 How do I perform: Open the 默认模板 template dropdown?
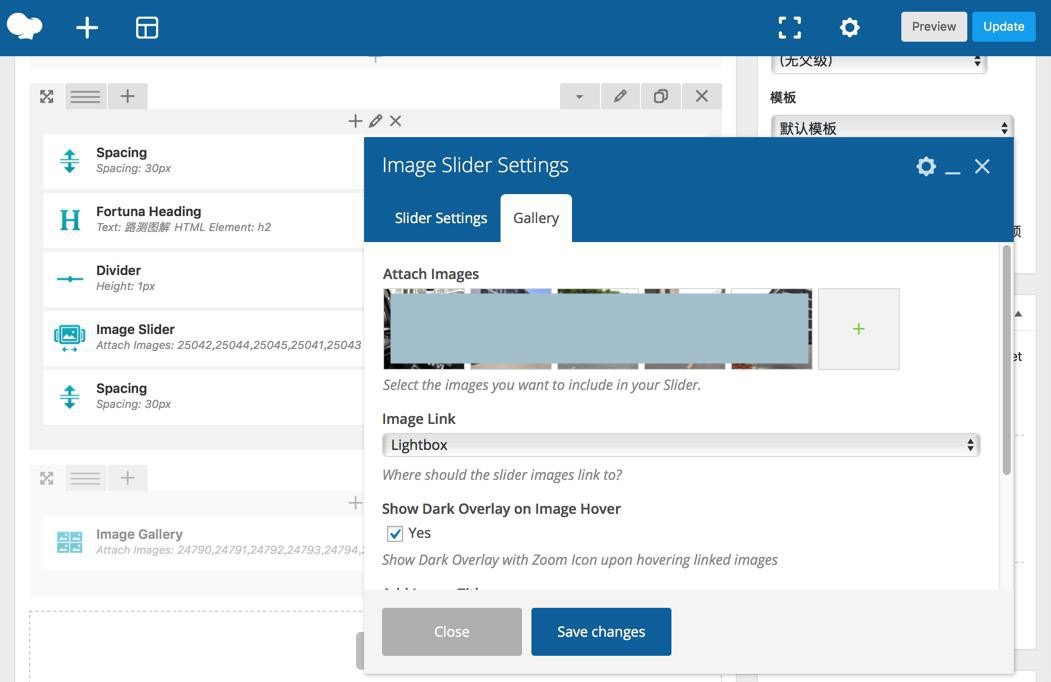pos(892,128)
